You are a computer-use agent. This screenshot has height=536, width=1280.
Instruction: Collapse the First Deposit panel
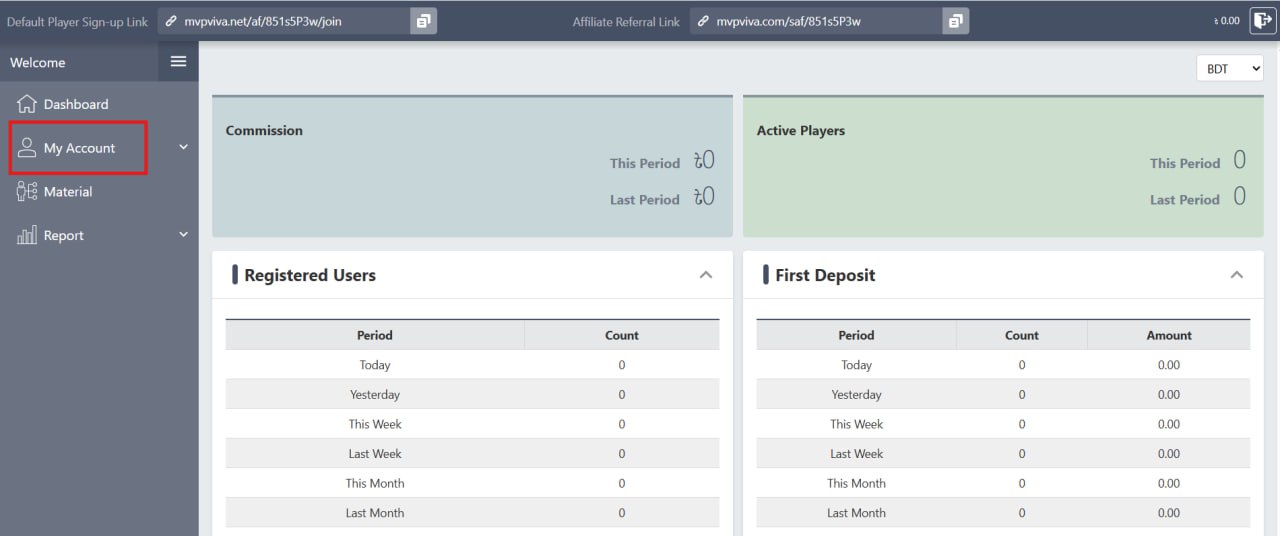1237,275
